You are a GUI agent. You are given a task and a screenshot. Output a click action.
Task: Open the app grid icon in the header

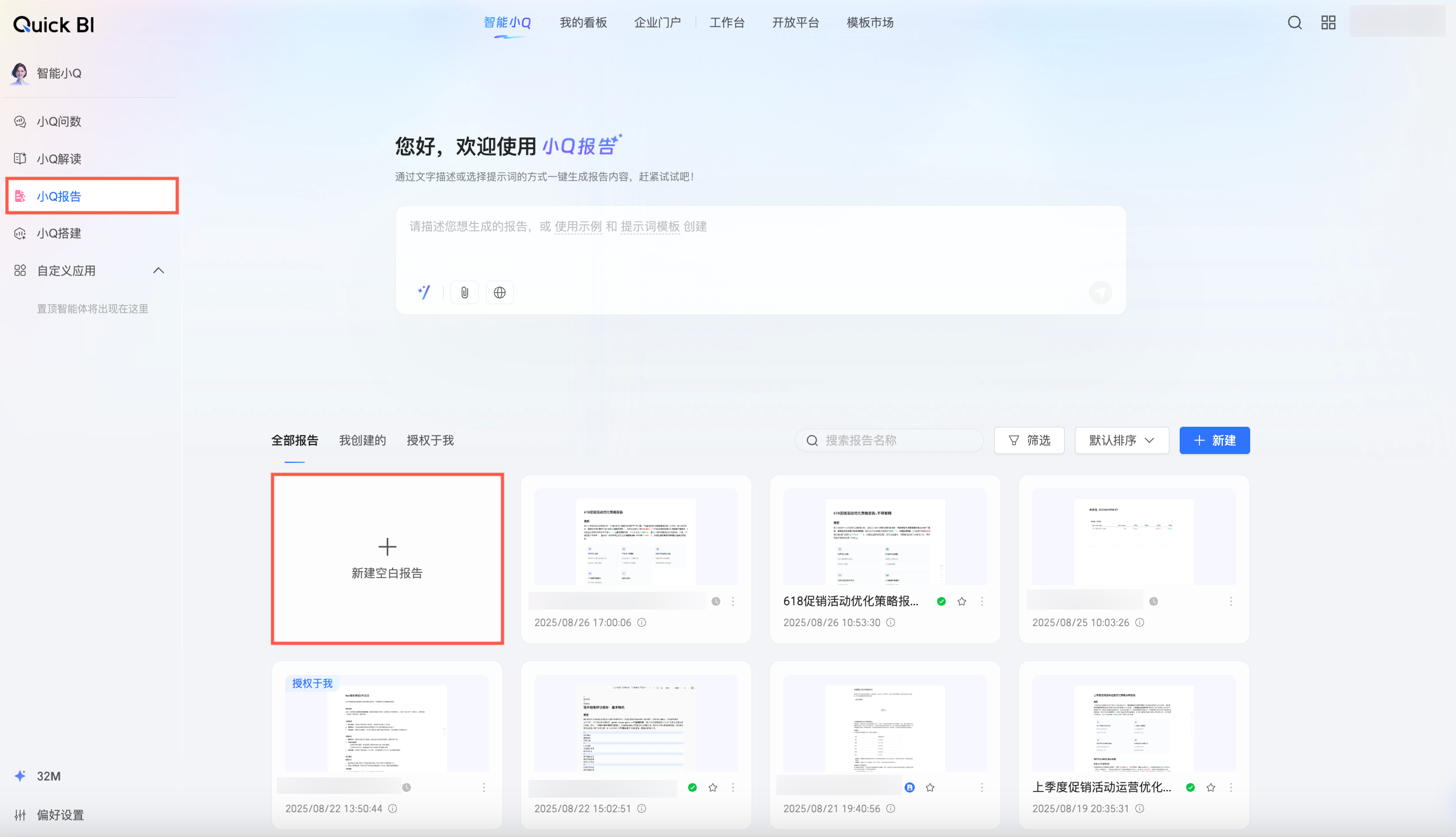coord(1328,23)
